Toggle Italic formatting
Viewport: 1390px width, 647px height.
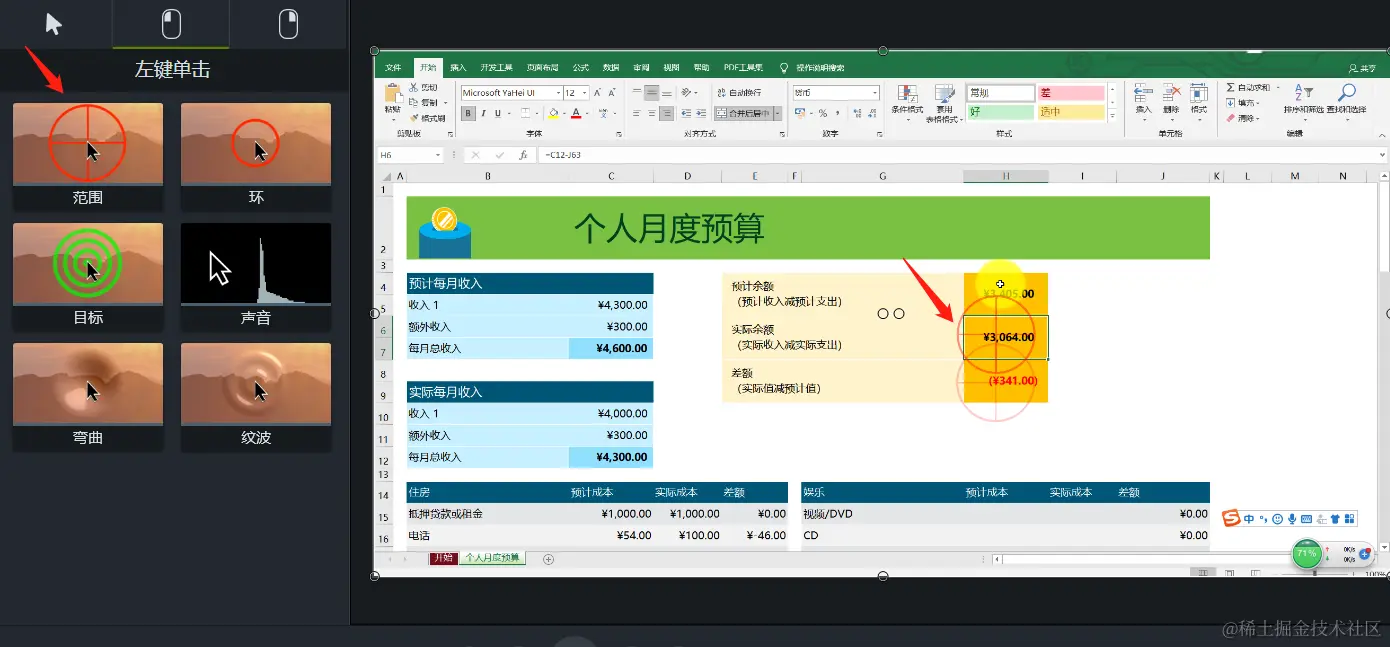pyautogui.click(x=483, y=114)
